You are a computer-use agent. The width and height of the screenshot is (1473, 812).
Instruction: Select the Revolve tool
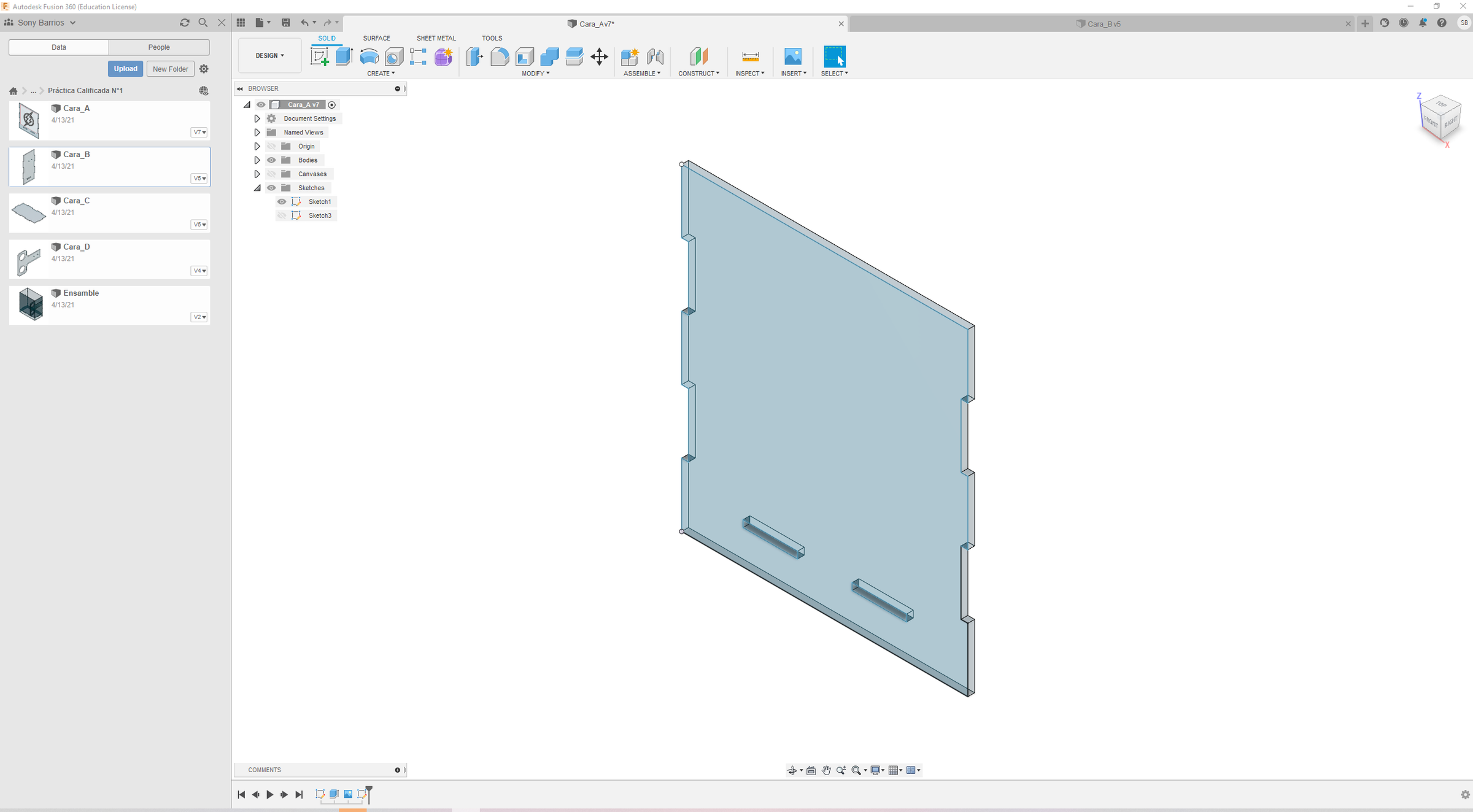369,57
